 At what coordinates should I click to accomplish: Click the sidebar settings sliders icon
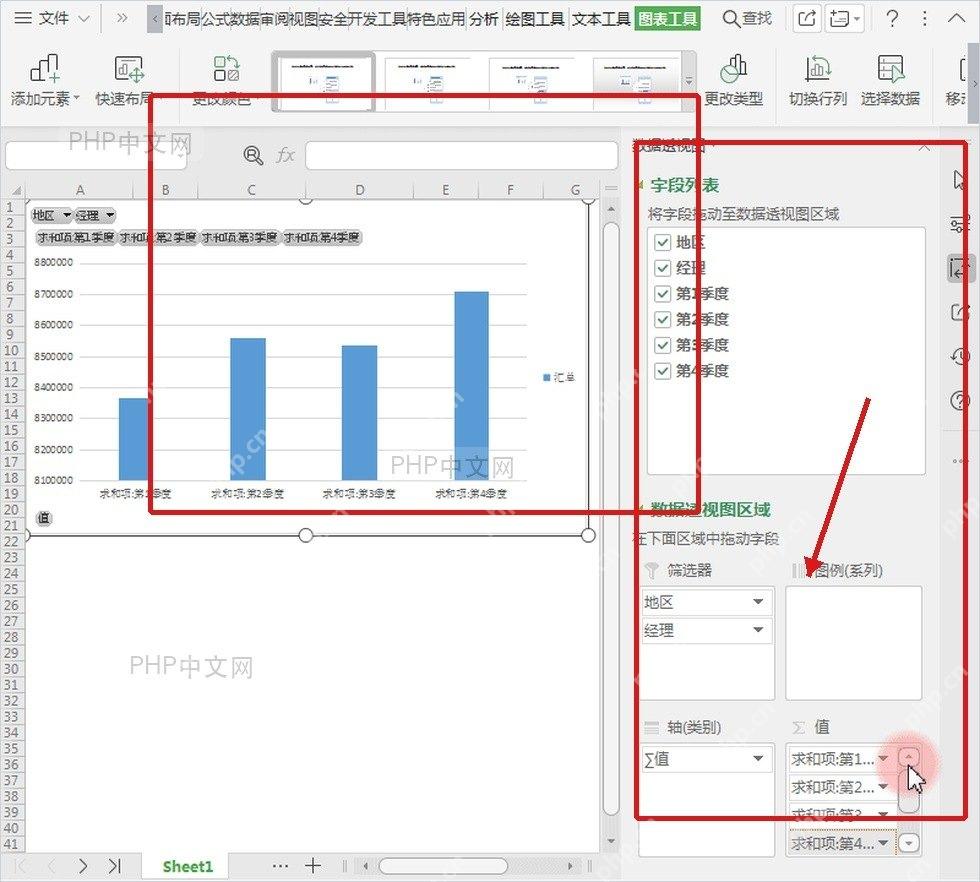(959, 224)
